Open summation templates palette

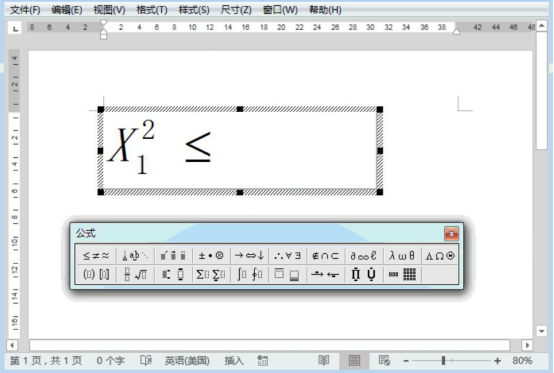coord(211,274)
